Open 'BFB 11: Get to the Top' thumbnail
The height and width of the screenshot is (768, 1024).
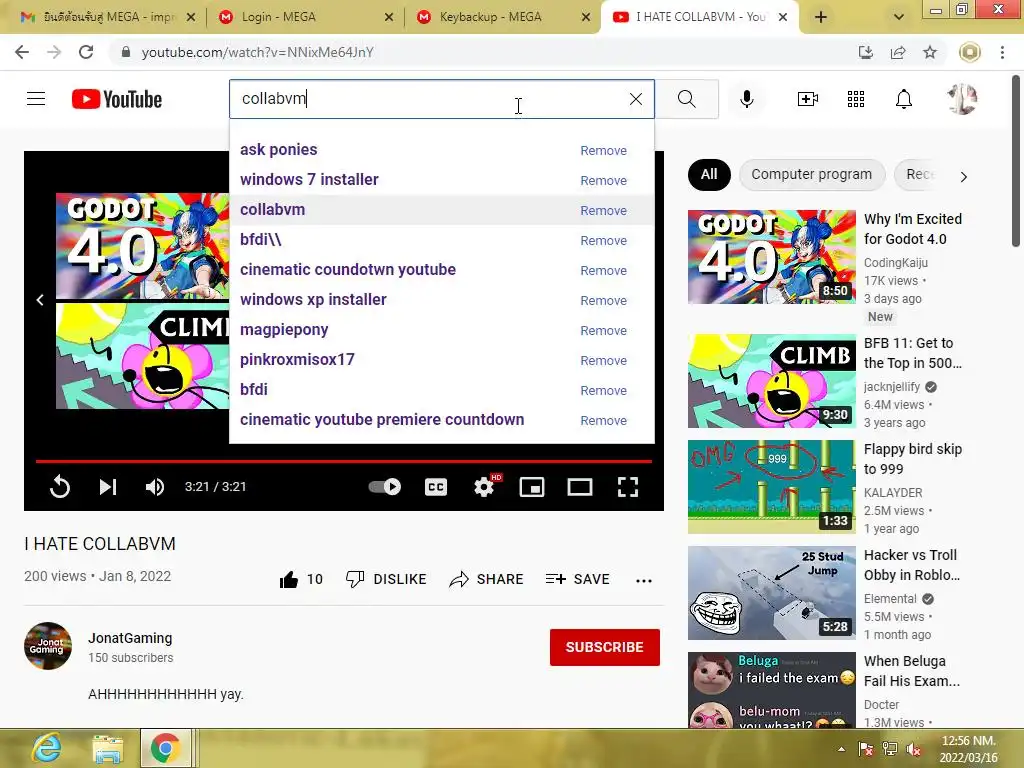pyautogui.click(x=771, y=381)
